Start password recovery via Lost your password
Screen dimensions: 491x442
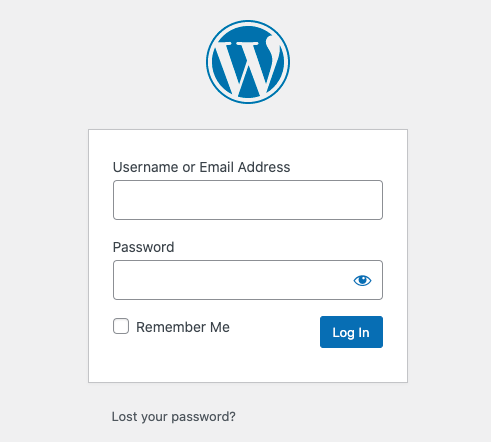[173, 417]
